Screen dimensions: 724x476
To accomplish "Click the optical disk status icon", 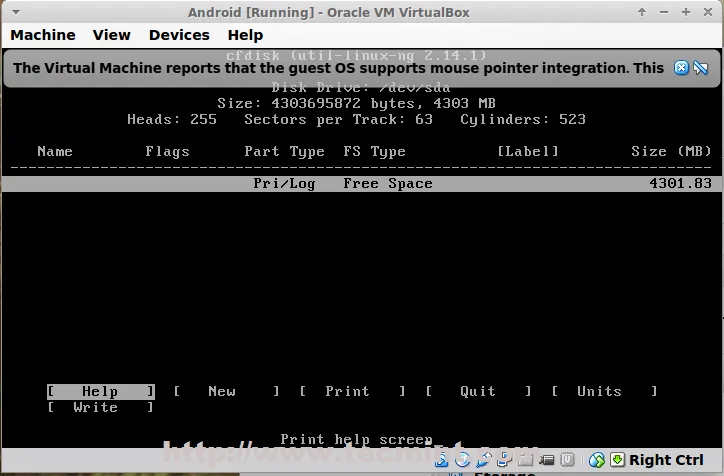I will 464,460.
